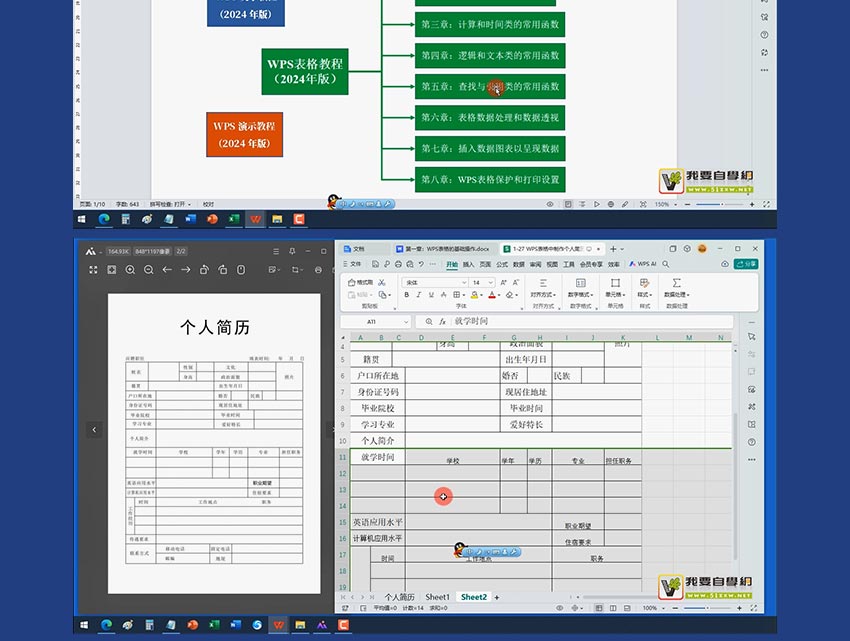Toggle page layout view in status bar

[613, 608]
